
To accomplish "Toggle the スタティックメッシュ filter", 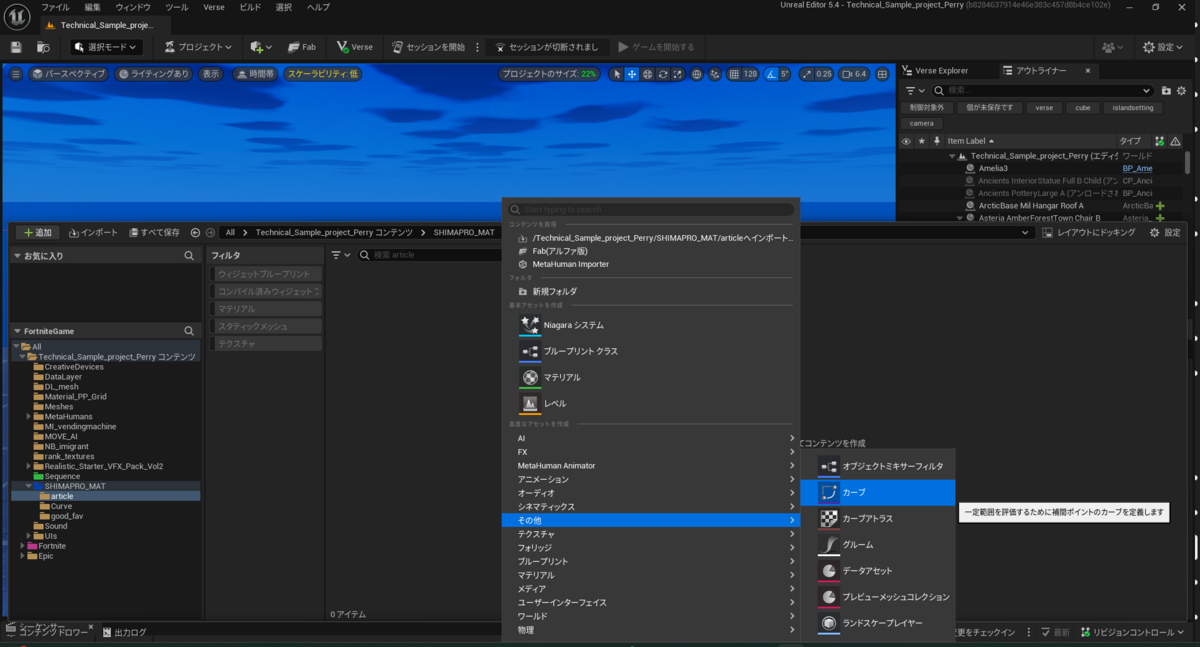I will [x=266, y=326].
